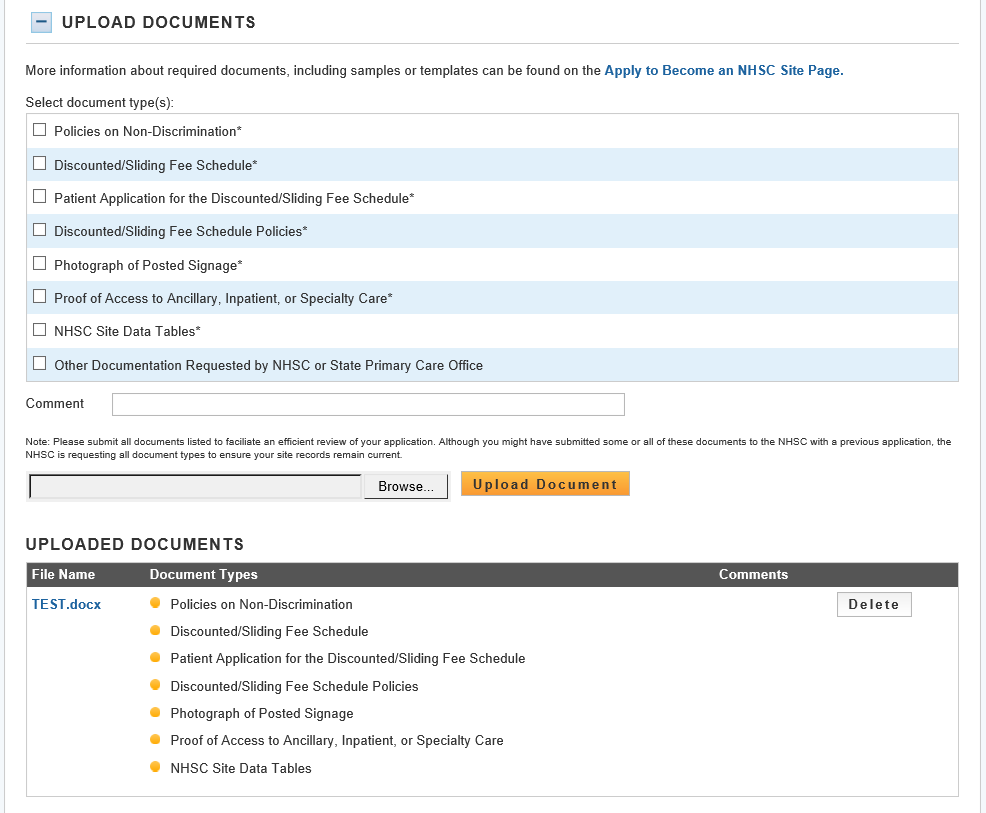This screenshot has height=813, width=986.
Task: Click the orange bullet beside Policies on Non-Discrimination
Action: click(155, 603)
